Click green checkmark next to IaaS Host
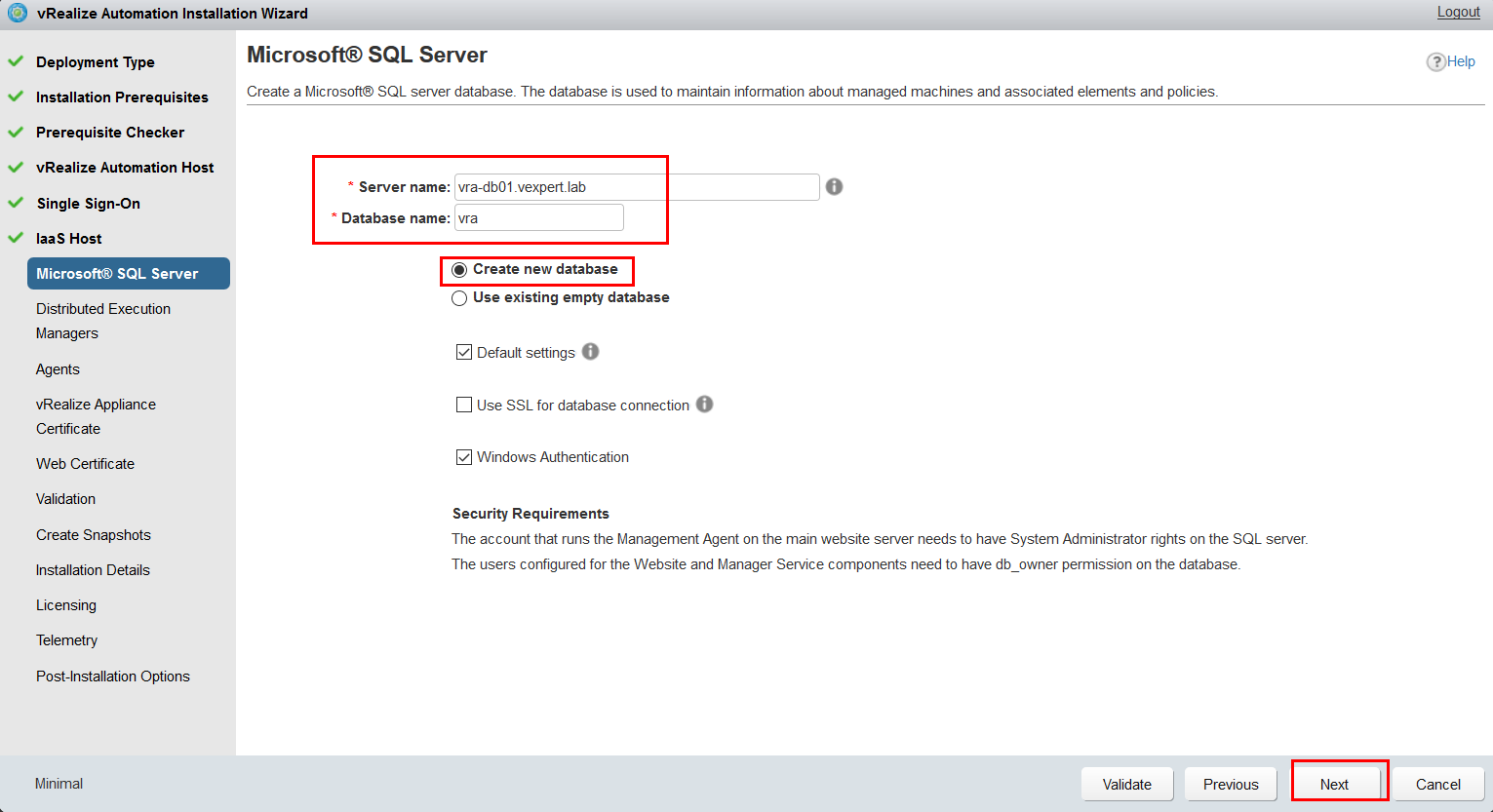 (x=16, y=238)
